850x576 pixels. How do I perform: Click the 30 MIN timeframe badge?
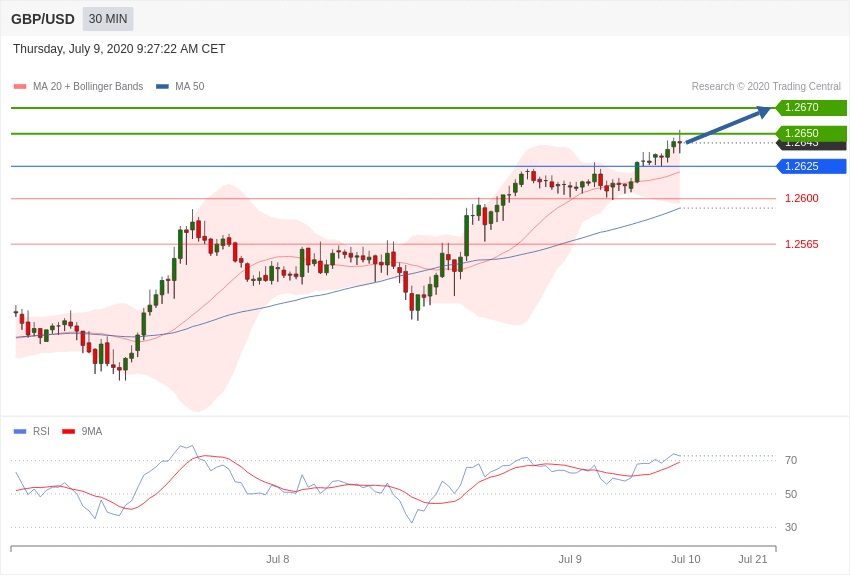(x=108, y=19)
